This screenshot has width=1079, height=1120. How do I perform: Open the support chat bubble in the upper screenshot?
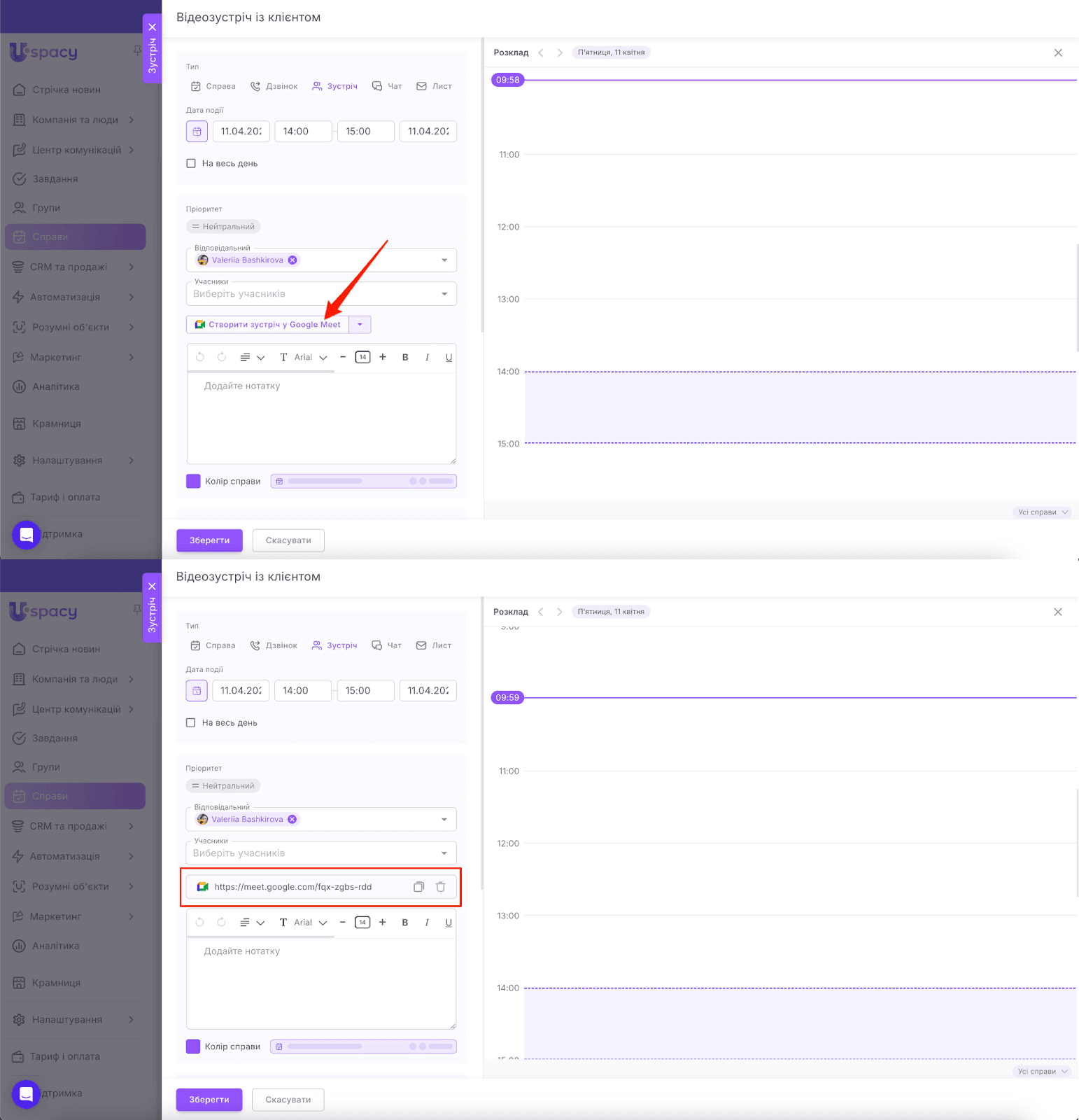27,535
